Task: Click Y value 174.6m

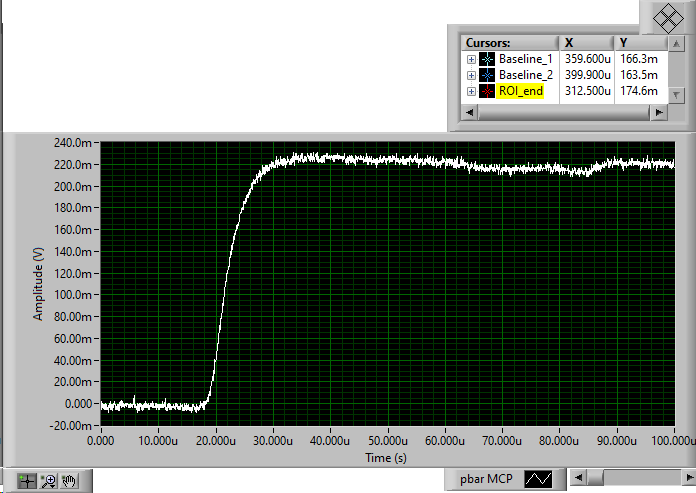Action: [638, 91]
